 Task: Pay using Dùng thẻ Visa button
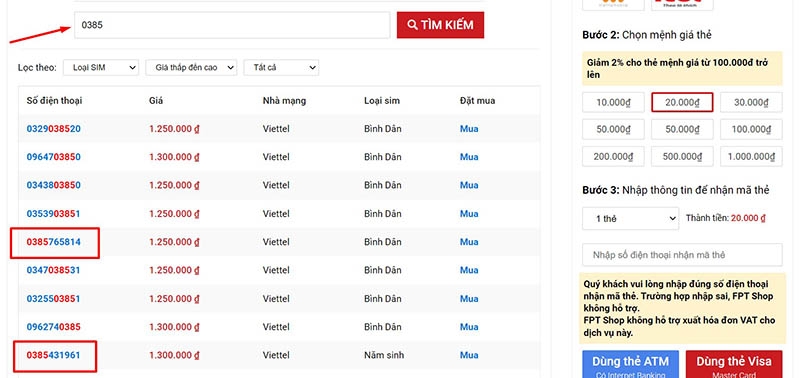point(734,364)
